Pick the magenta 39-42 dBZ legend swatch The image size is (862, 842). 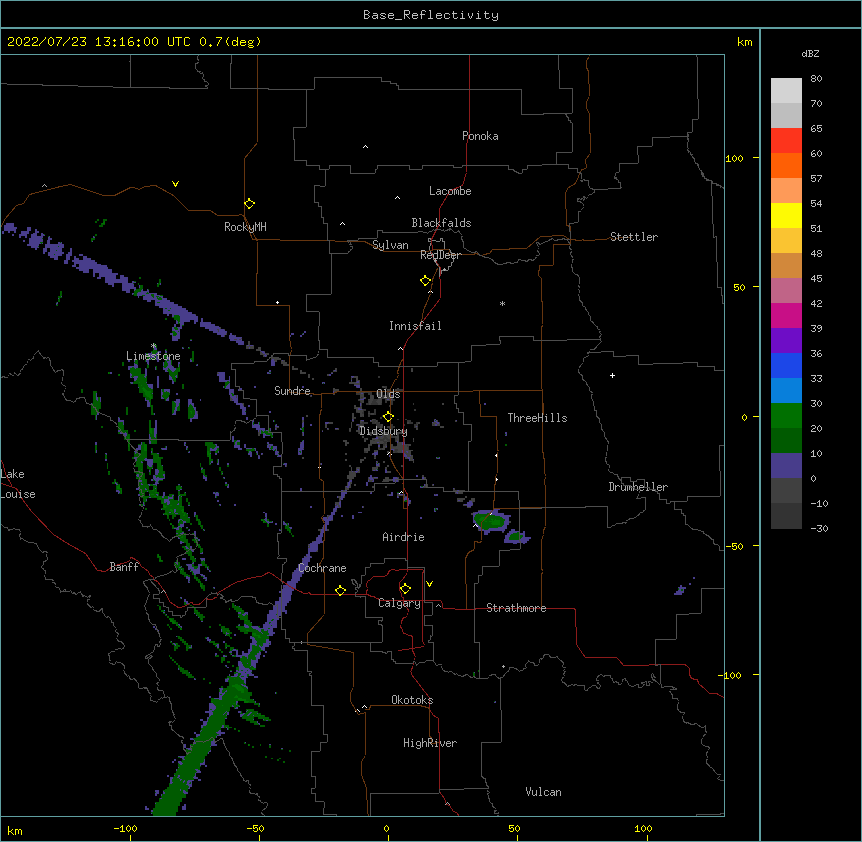click(x=786, y=315)
